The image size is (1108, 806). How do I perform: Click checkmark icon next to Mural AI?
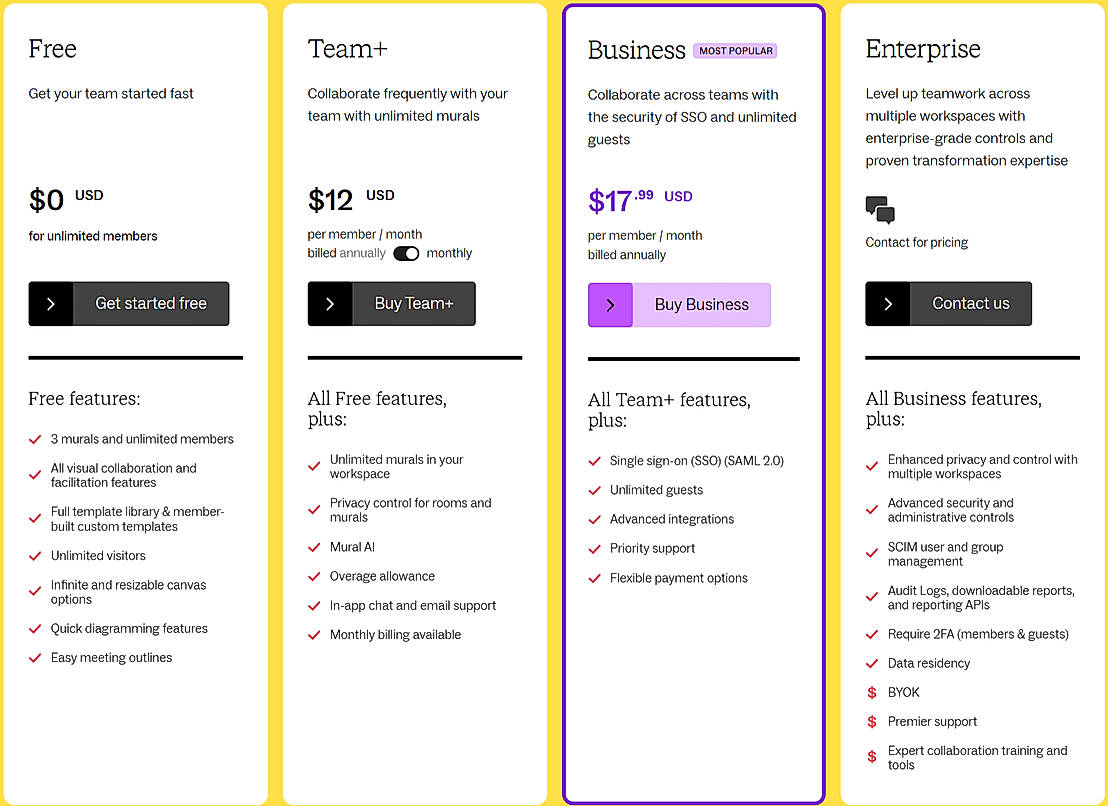(x=314, y=548)
